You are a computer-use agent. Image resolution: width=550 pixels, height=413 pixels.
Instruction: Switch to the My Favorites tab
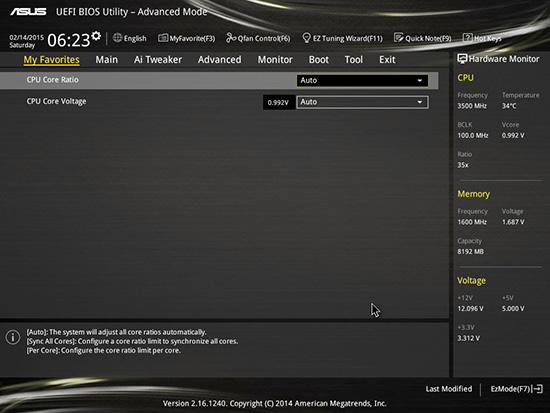(x=52, y=60)
